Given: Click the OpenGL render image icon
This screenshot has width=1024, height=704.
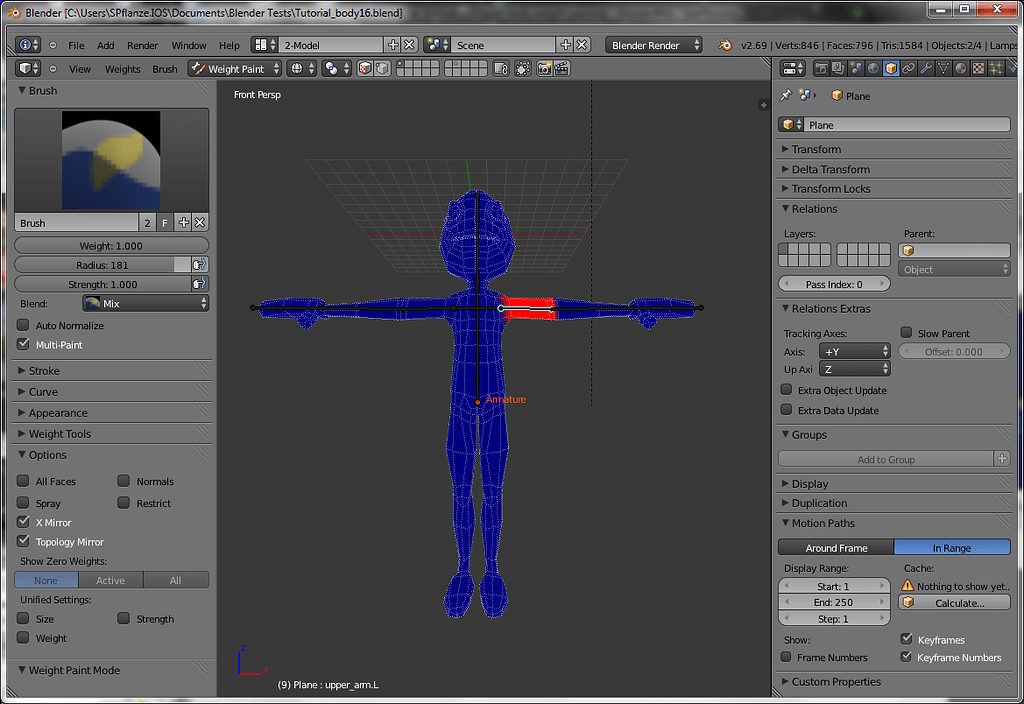Looking at the screenshot, I should click(545, 69).
